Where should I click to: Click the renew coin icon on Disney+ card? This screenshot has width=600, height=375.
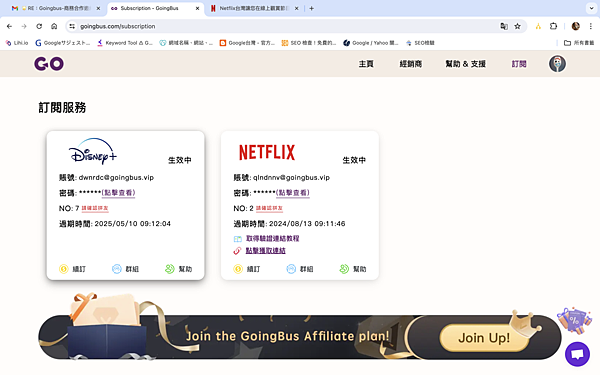click(64, 269)
